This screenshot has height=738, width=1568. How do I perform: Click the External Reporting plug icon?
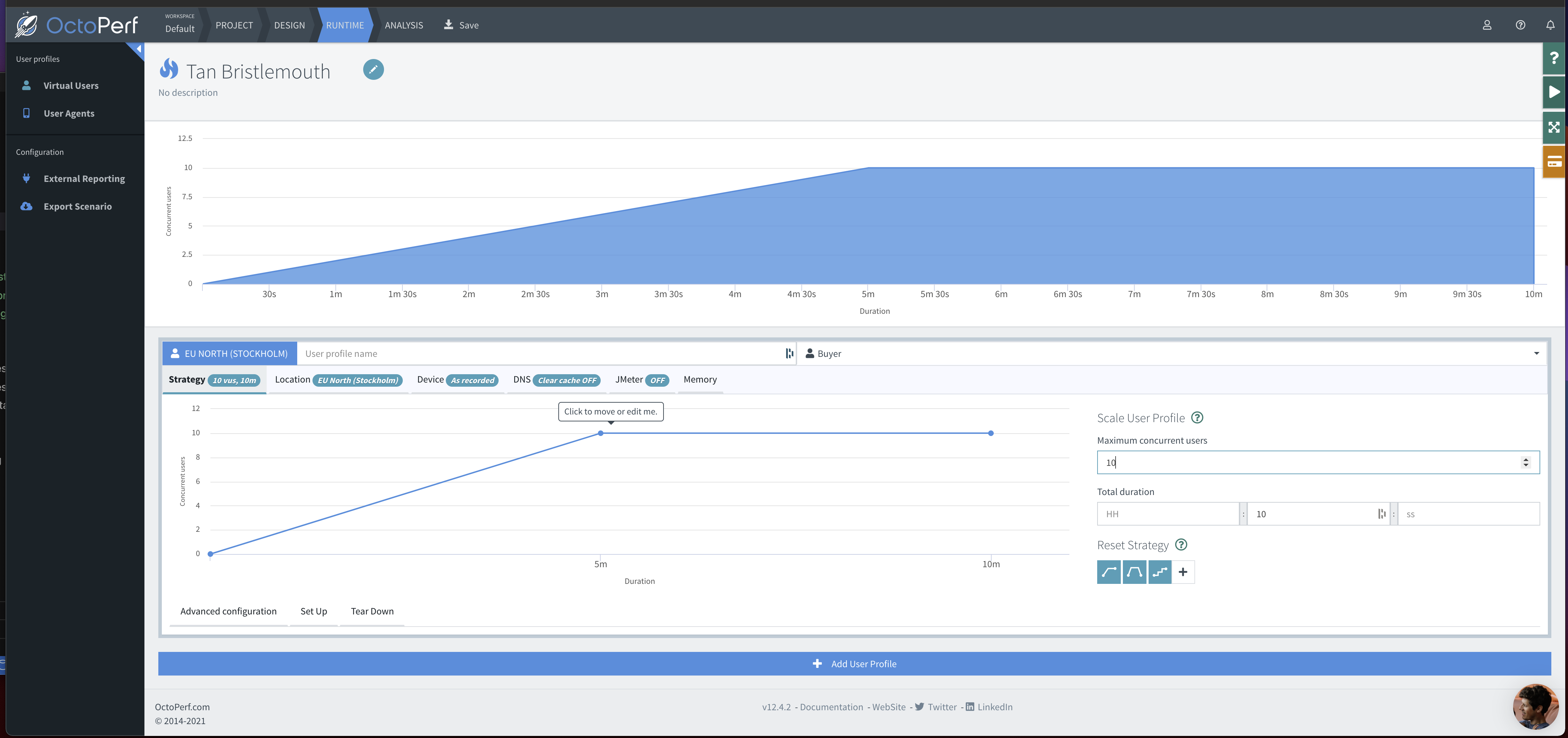26,178
